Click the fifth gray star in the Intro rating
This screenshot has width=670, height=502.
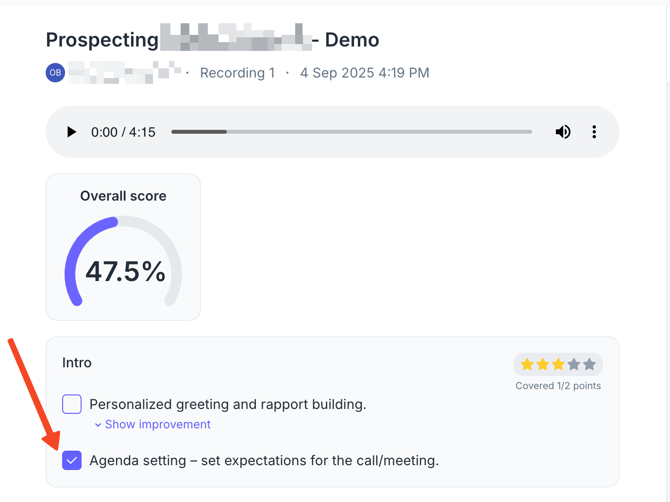[x=589, y=364]
